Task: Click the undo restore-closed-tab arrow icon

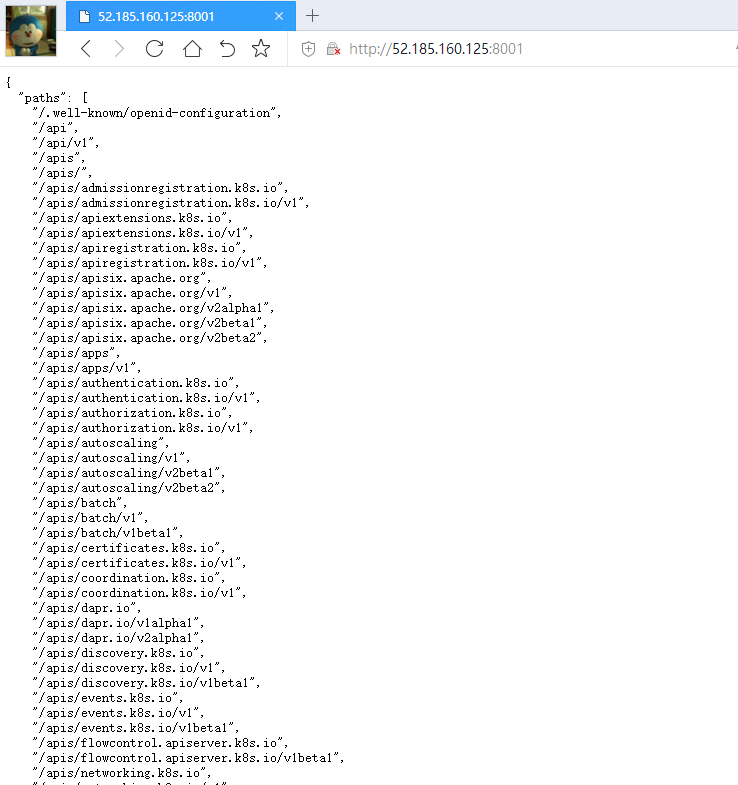Action: click(x=227, y=49)
